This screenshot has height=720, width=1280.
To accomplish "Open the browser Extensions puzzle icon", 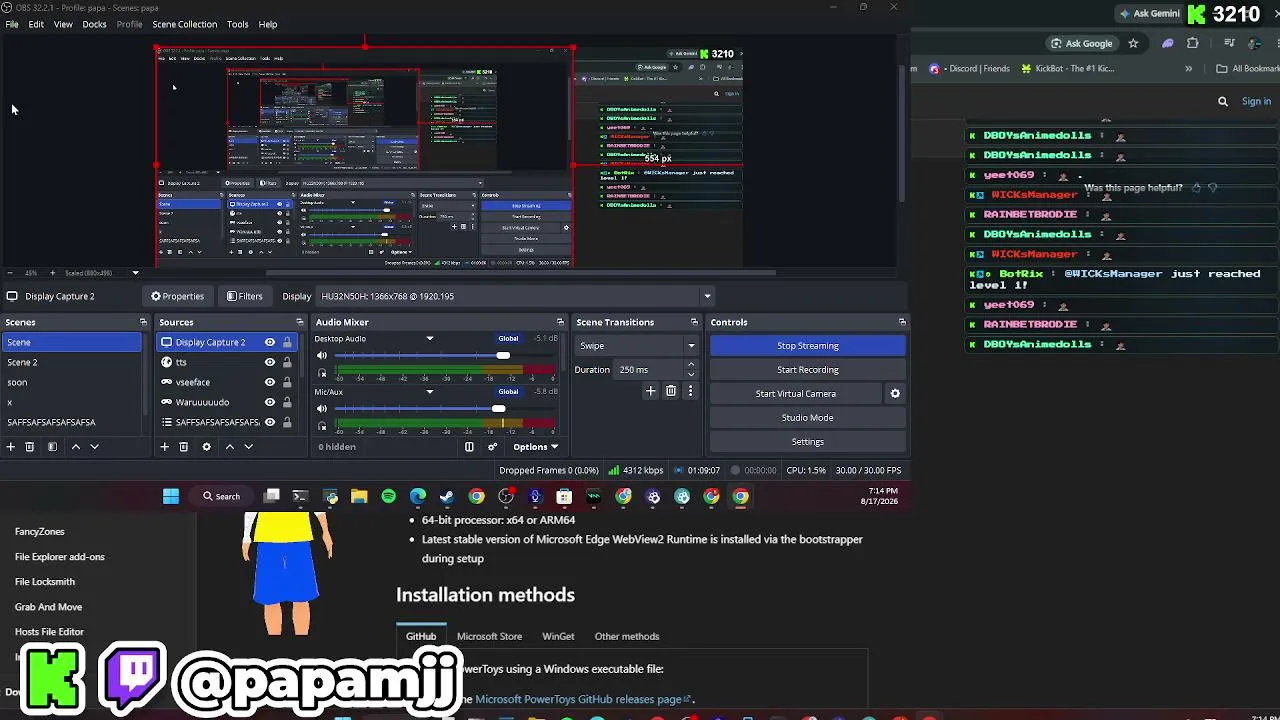I will (1192, 43).
